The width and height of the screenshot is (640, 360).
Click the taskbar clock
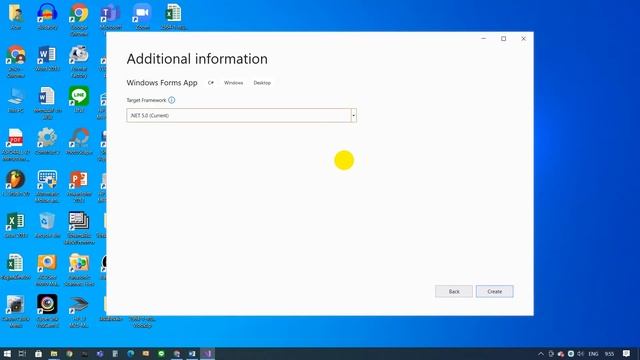tap(609, 354)
